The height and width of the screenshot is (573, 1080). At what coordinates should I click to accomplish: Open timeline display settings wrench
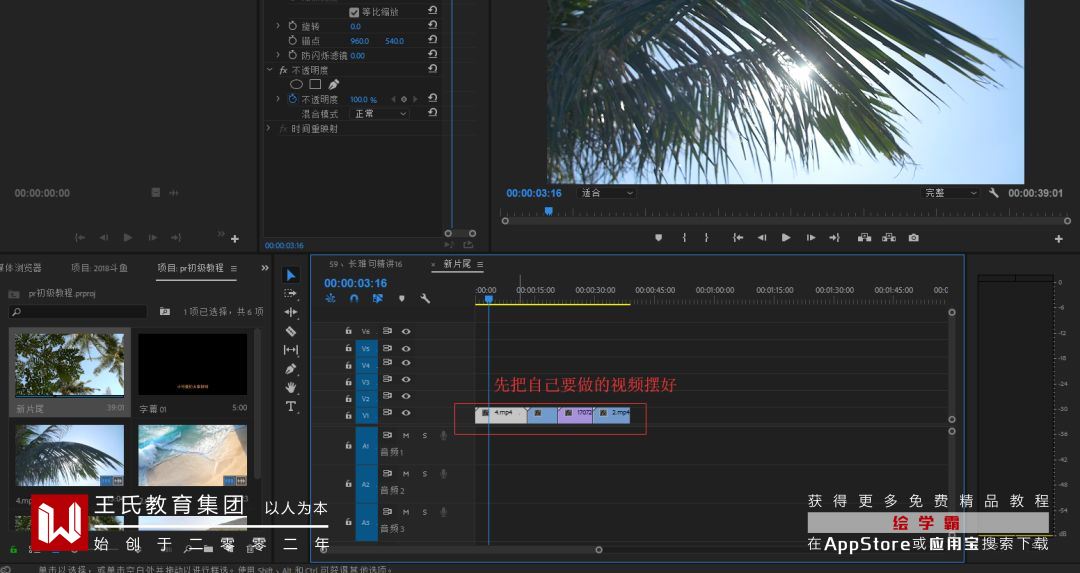click(x=425, y=298)
